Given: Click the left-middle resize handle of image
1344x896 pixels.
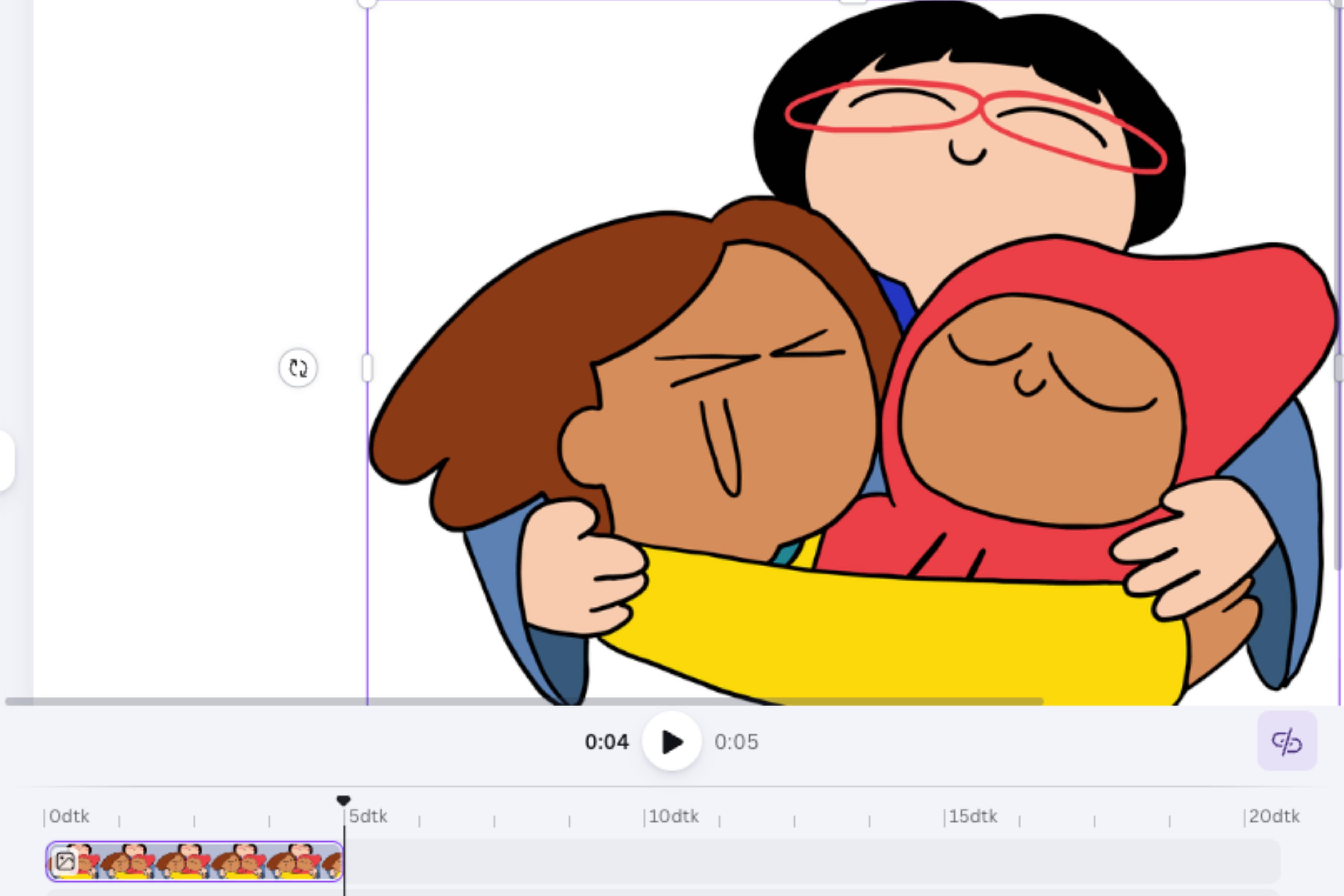Looking at the screenshot, I should (367, 367).
